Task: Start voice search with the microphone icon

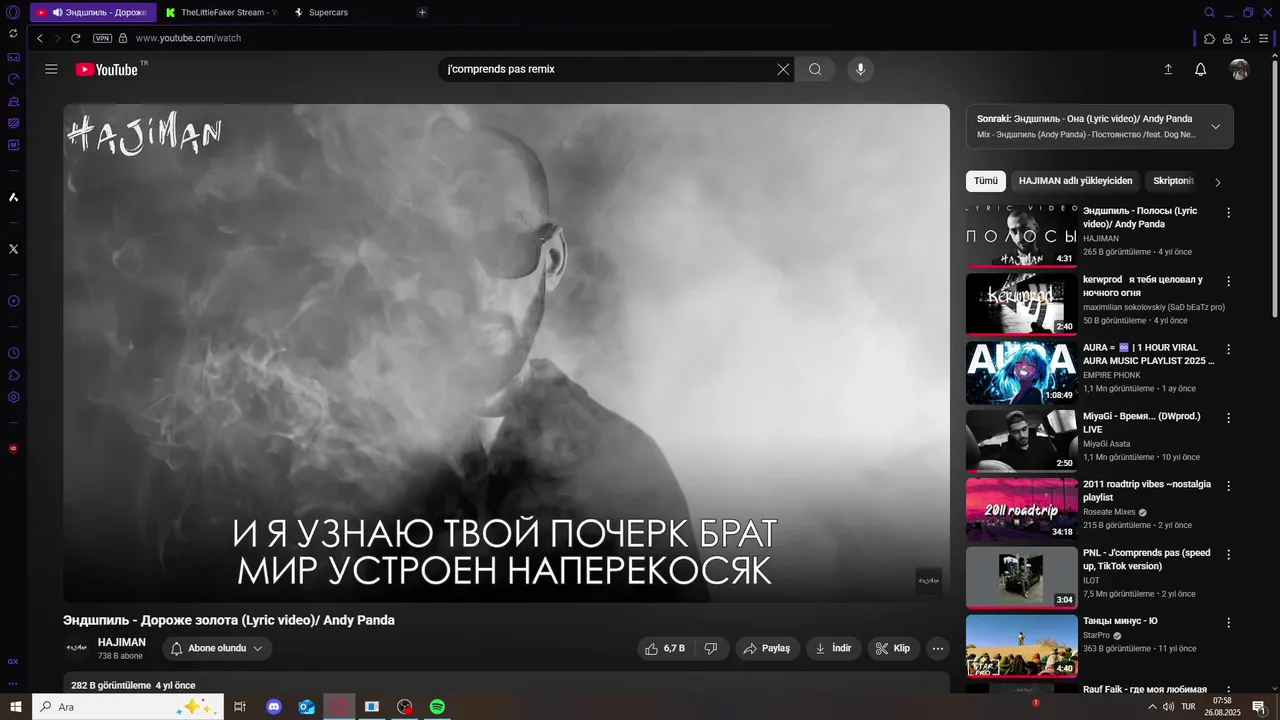Action: [x=860, y=69]
